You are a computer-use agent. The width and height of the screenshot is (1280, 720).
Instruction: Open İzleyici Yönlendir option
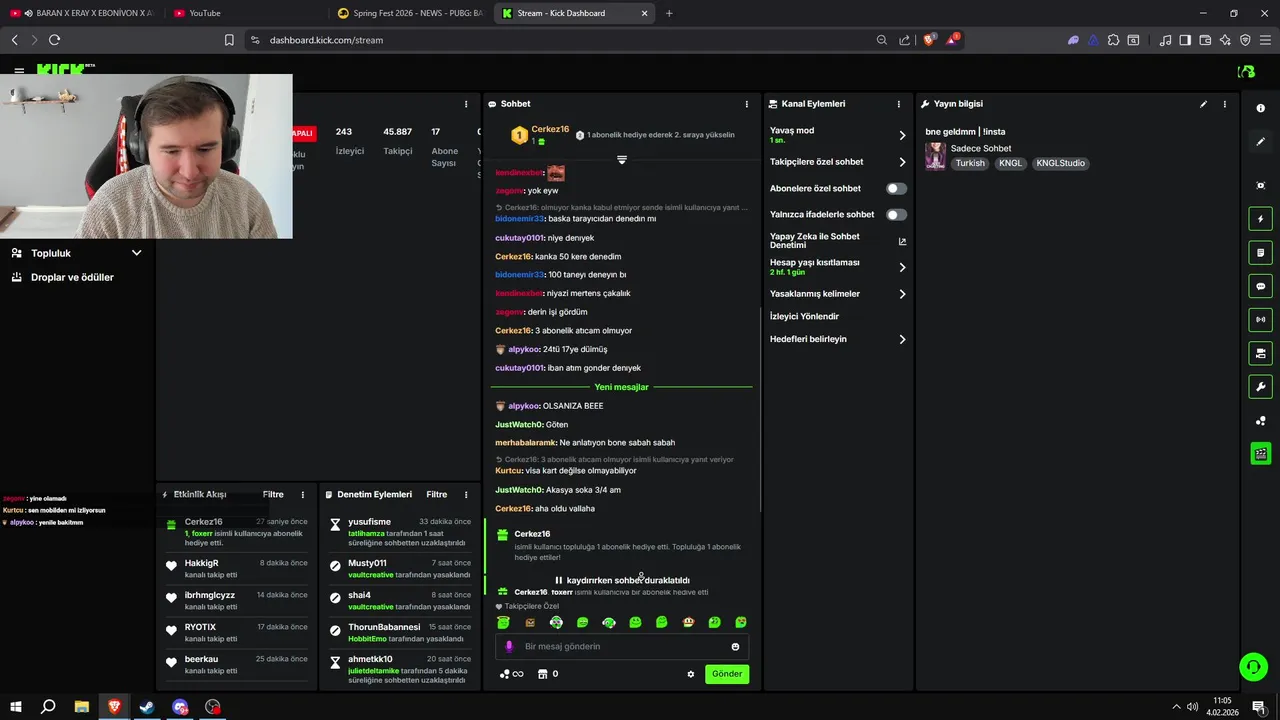pyautogui.click(x=804, y=316)
